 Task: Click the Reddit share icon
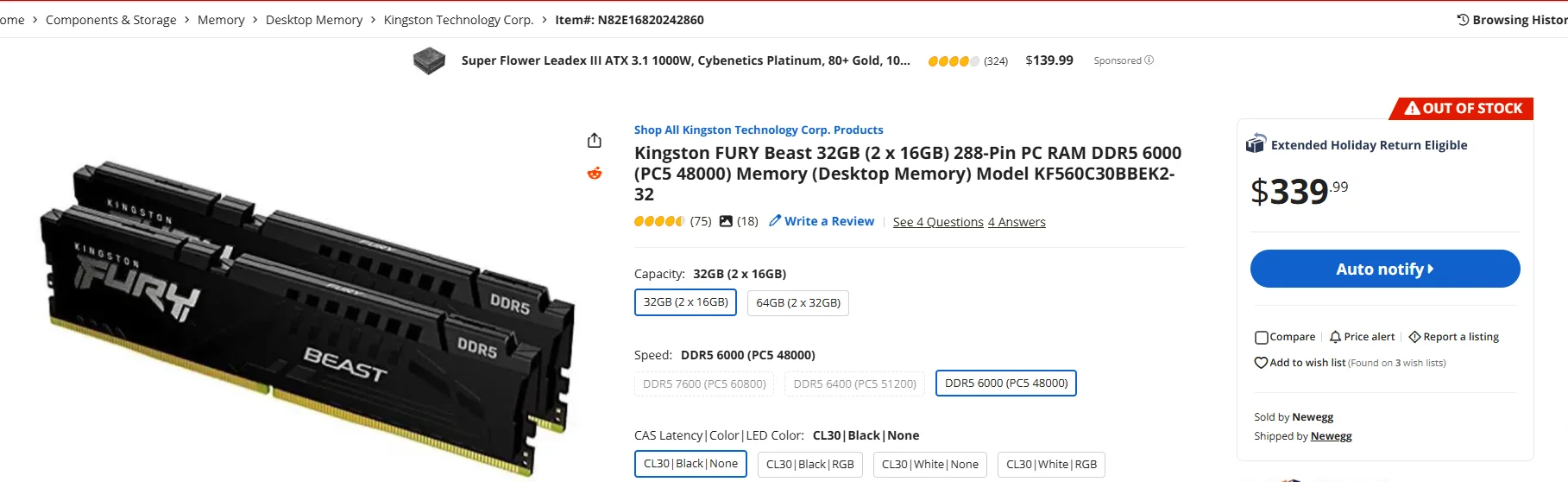click(595, 174)
